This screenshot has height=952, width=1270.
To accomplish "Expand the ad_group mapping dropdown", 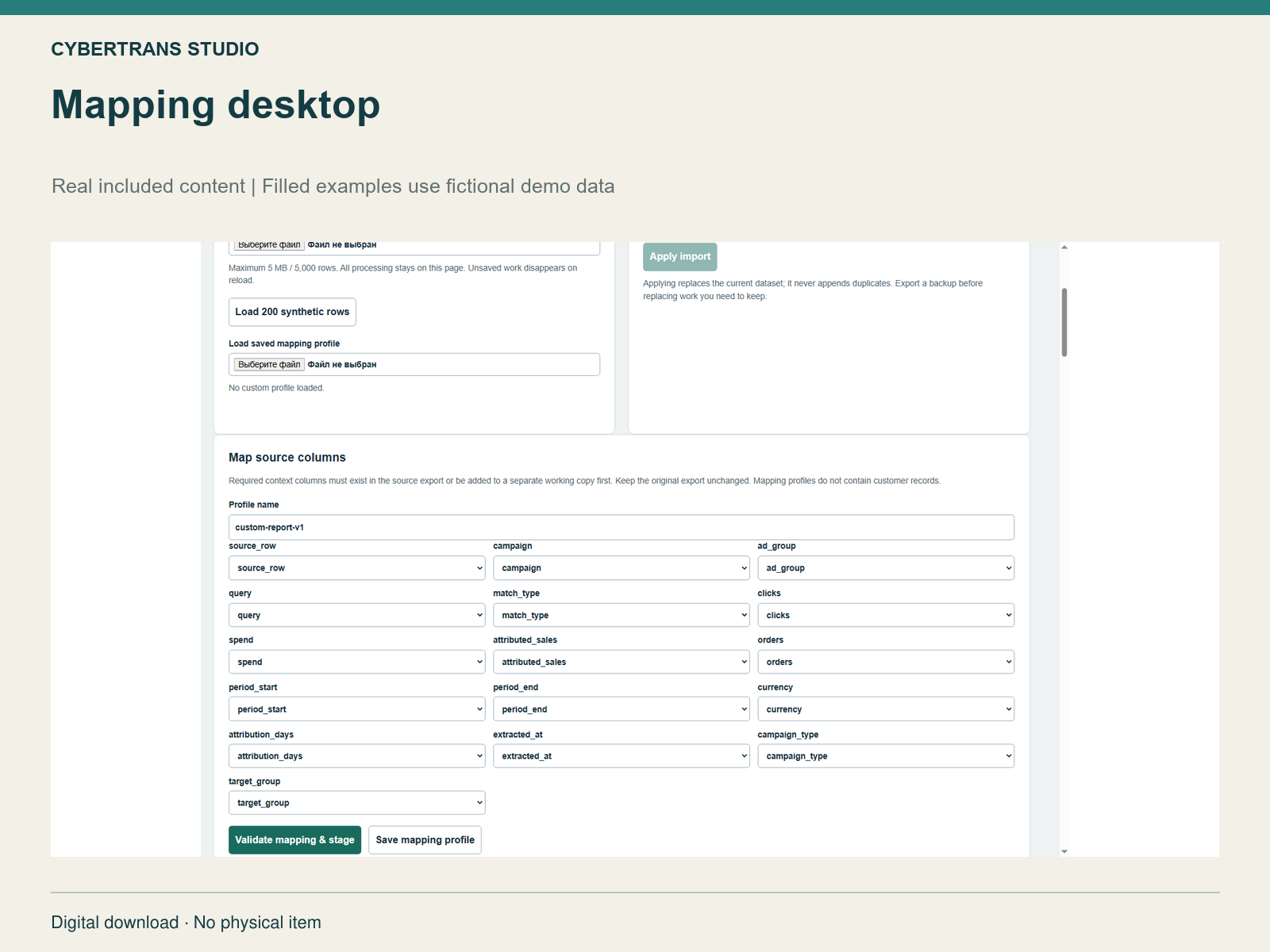I will [x=886, y=568].
